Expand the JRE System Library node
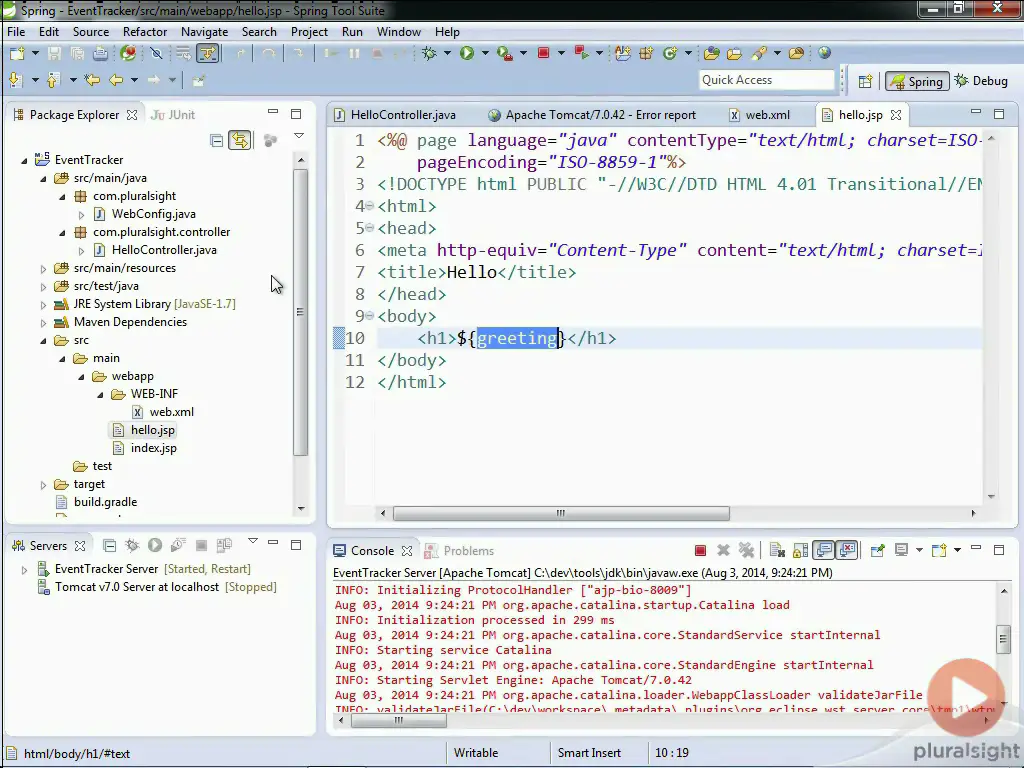This screenshot has width=1024, height=768. pos(43,304)
